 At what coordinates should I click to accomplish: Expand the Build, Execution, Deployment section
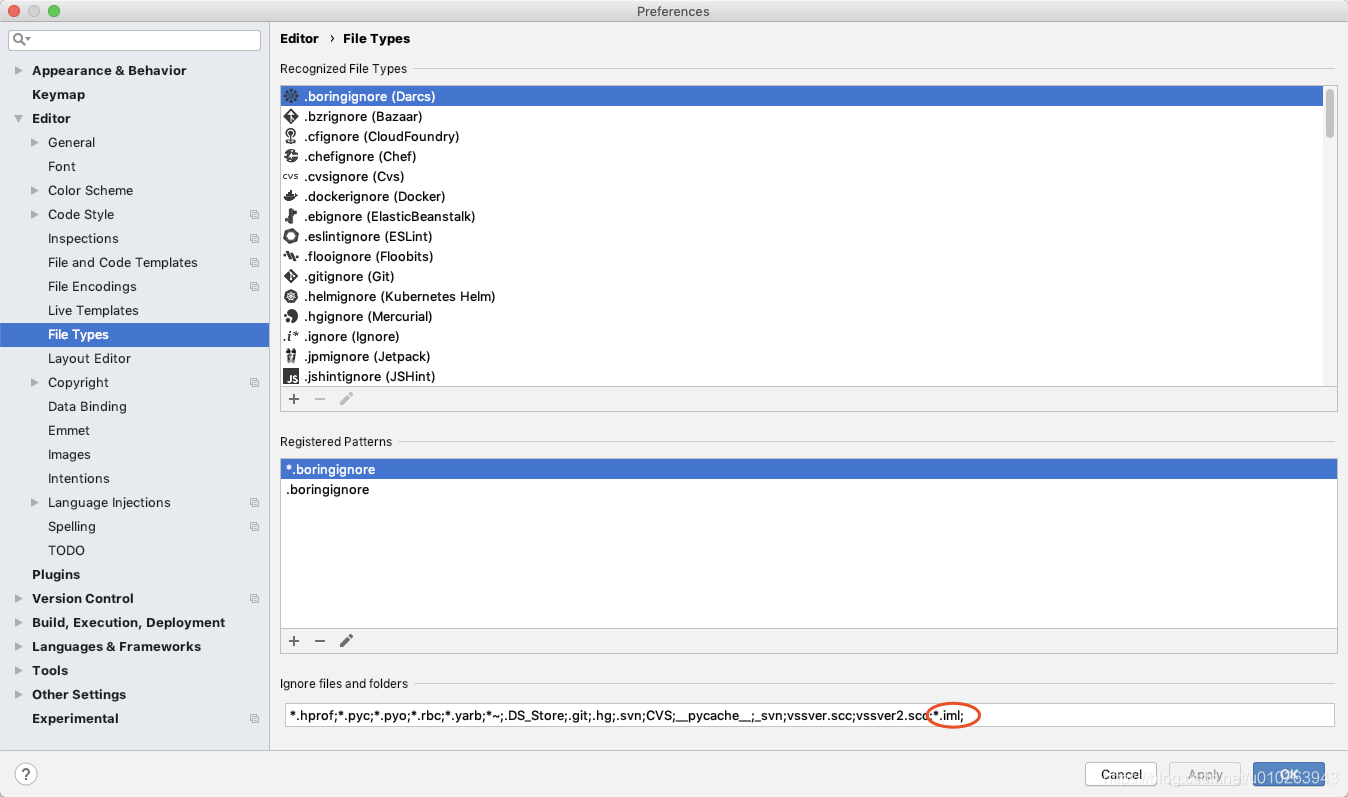(x=18, y=622)
